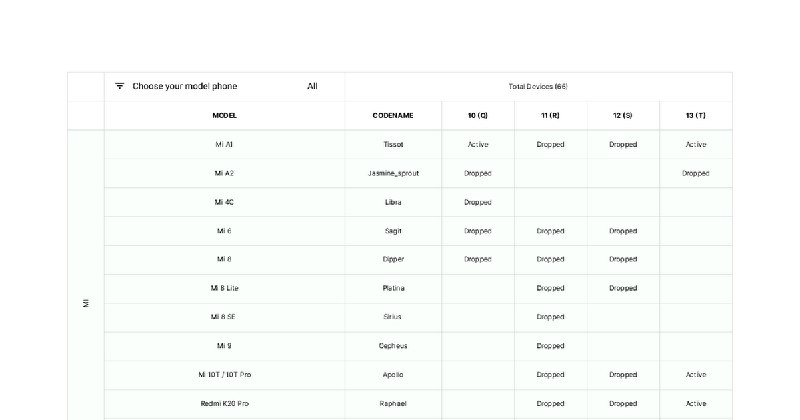Click Dropped status for Mi A2 Android 13

pyautogui.click(x=695, y=174)
